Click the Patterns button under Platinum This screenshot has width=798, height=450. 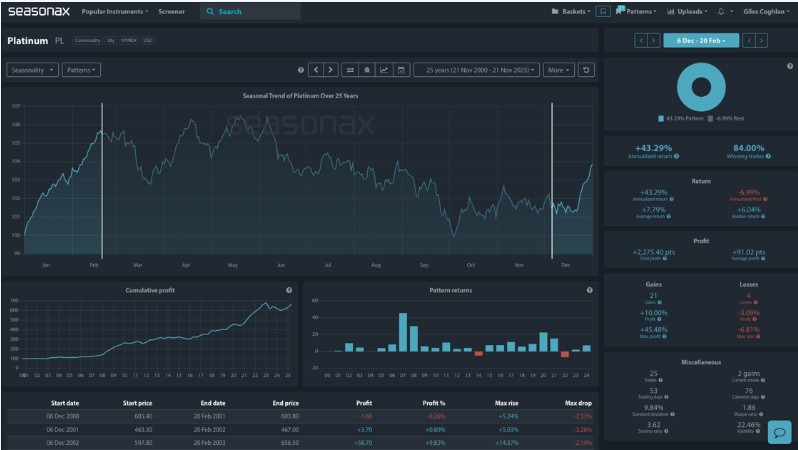(81, 70)
